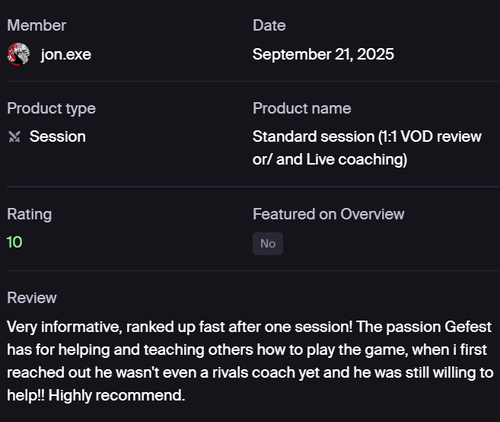Click the text or/ and Live coaching)

pyautogui.click(x=330, y=160)
